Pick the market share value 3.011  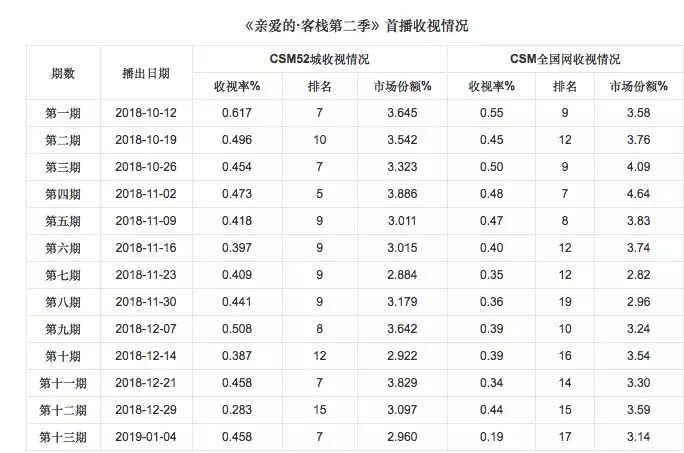pos(402,221)
